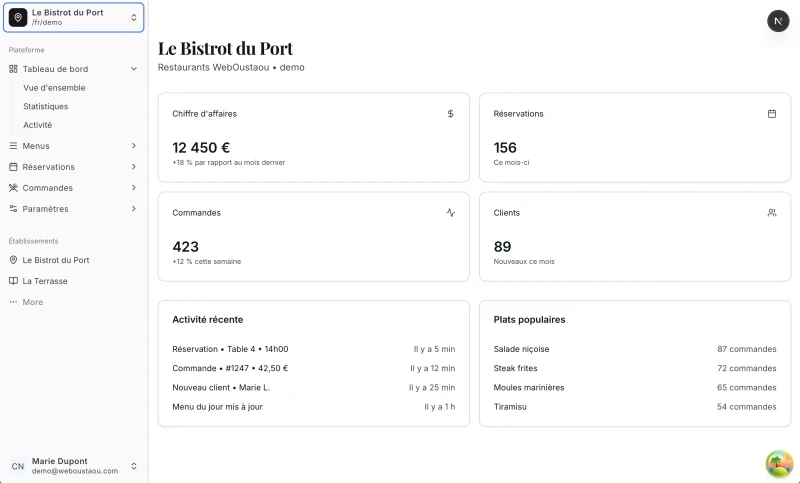Click the calendar icon on Réservations card
This screenshot has height=483, width=800.
772,114
